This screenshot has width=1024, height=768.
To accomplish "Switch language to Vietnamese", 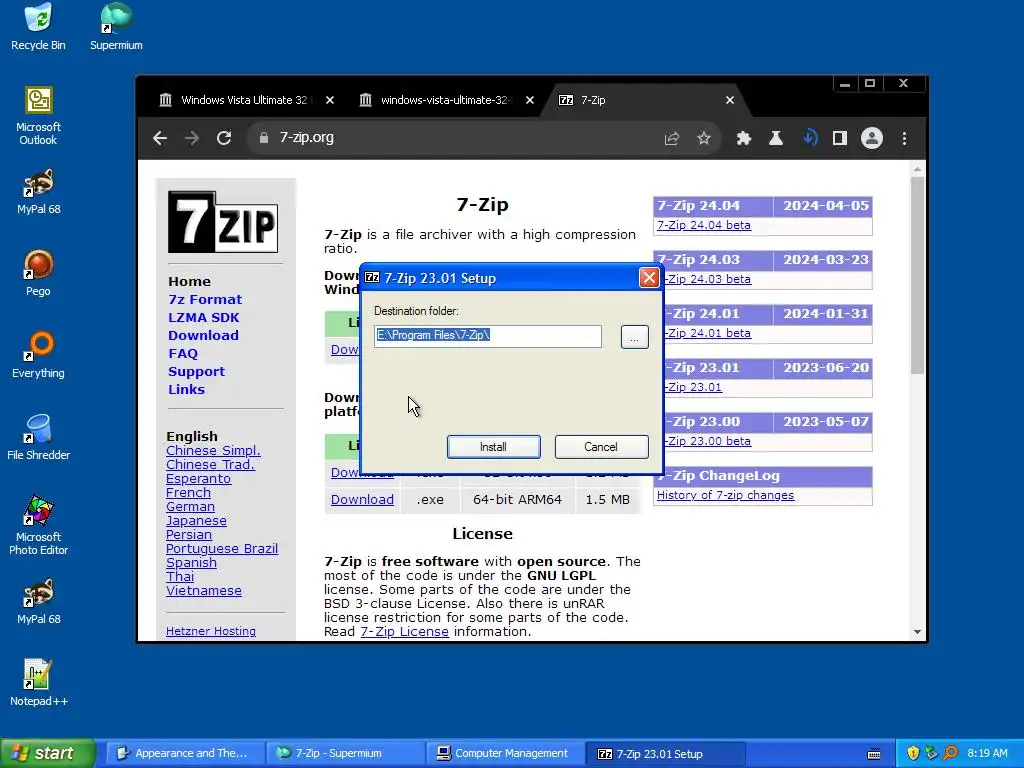I will click(x=204, y=590).
